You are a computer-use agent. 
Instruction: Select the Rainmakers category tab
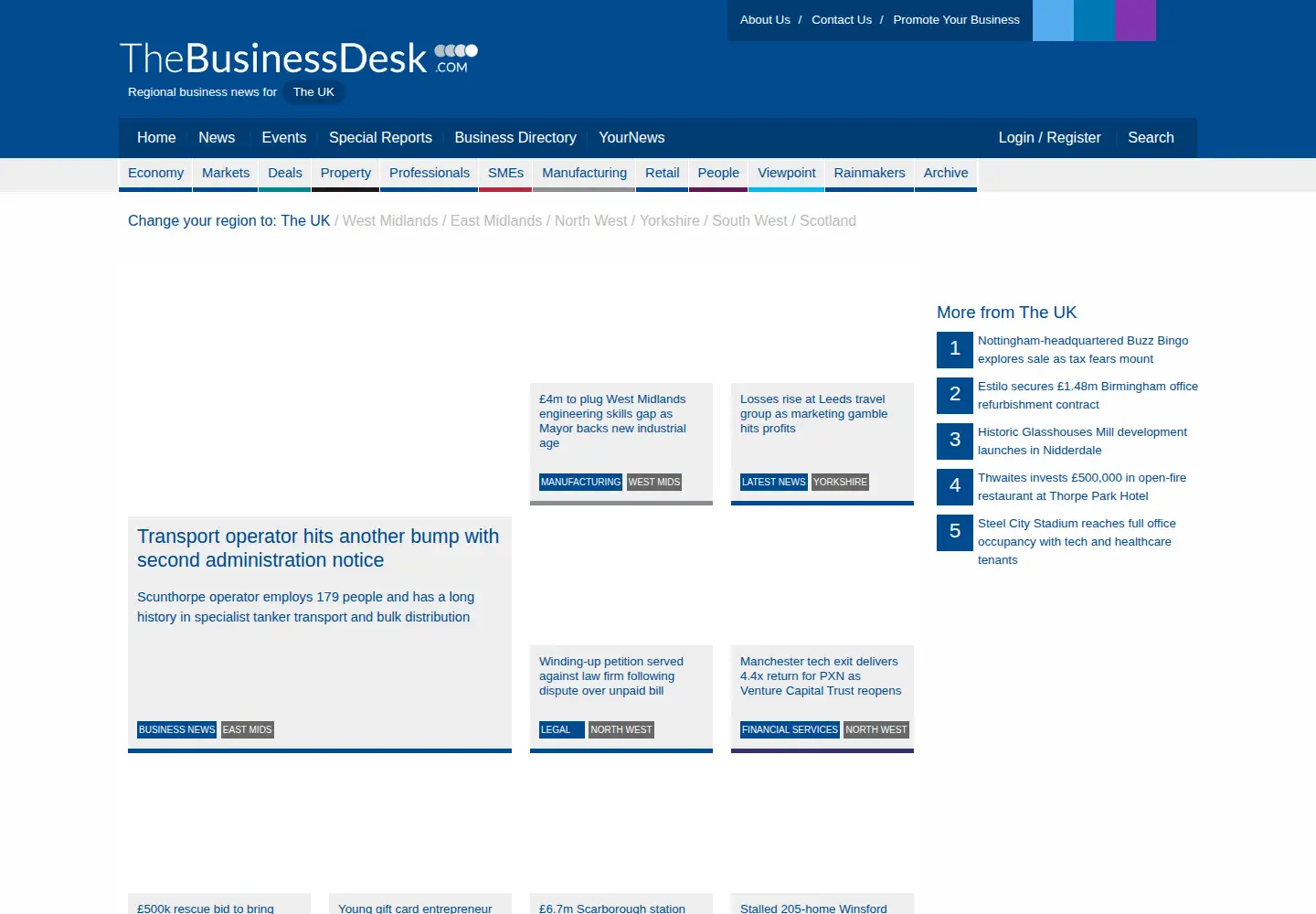pos(869,173)
